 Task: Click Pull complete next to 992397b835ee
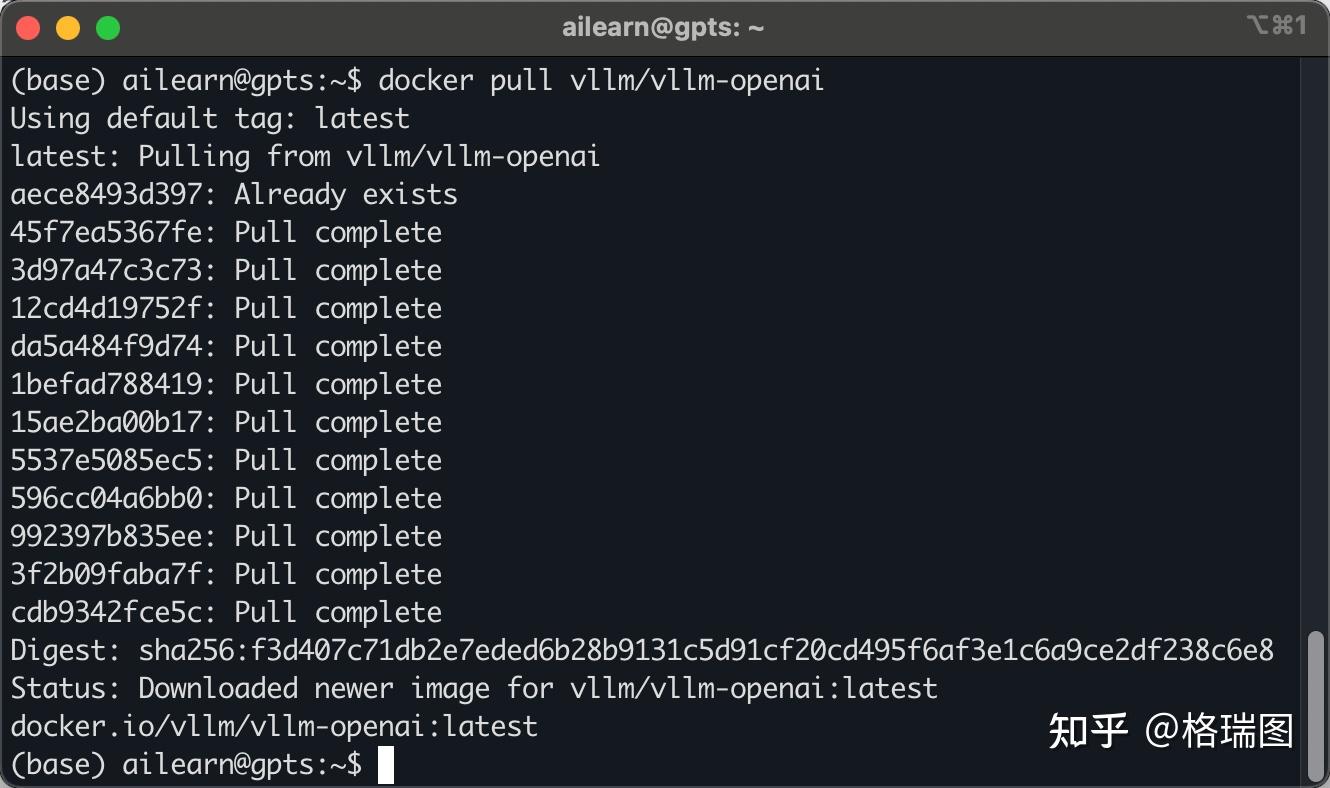(x=338, y=537)
